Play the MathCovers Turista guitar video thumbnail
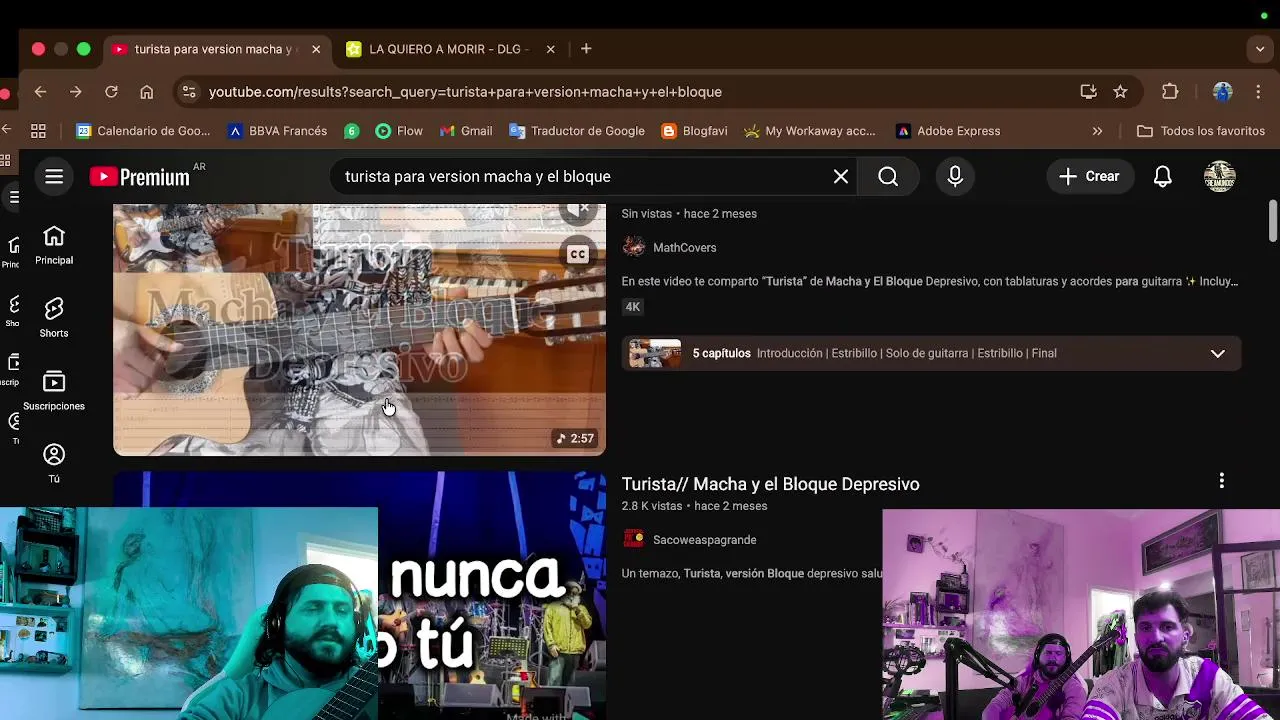The height and width of the screenshot is (720, 1280). [359, 330]
